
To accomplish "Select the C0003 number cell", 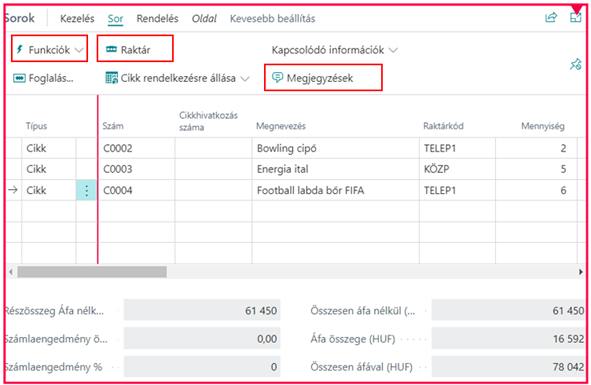I will (136, 169).
